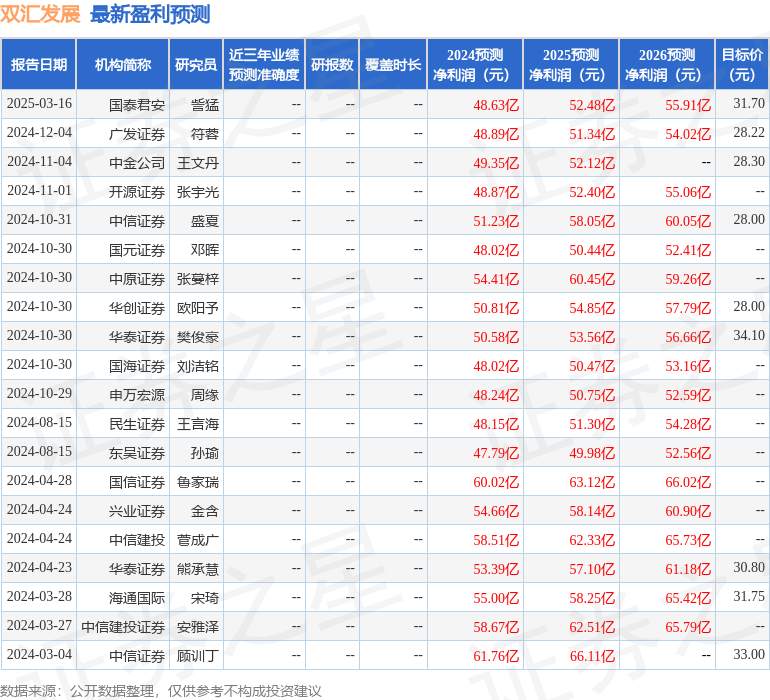Screen dimensions: 770x700
Task: Click the date 2024-12-04
Action: pos(39,133)
